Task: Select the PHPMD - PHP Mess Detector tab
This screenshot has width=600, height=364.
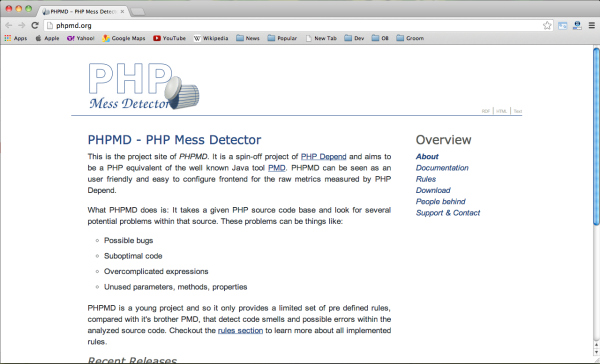Action: click(82, 11)
